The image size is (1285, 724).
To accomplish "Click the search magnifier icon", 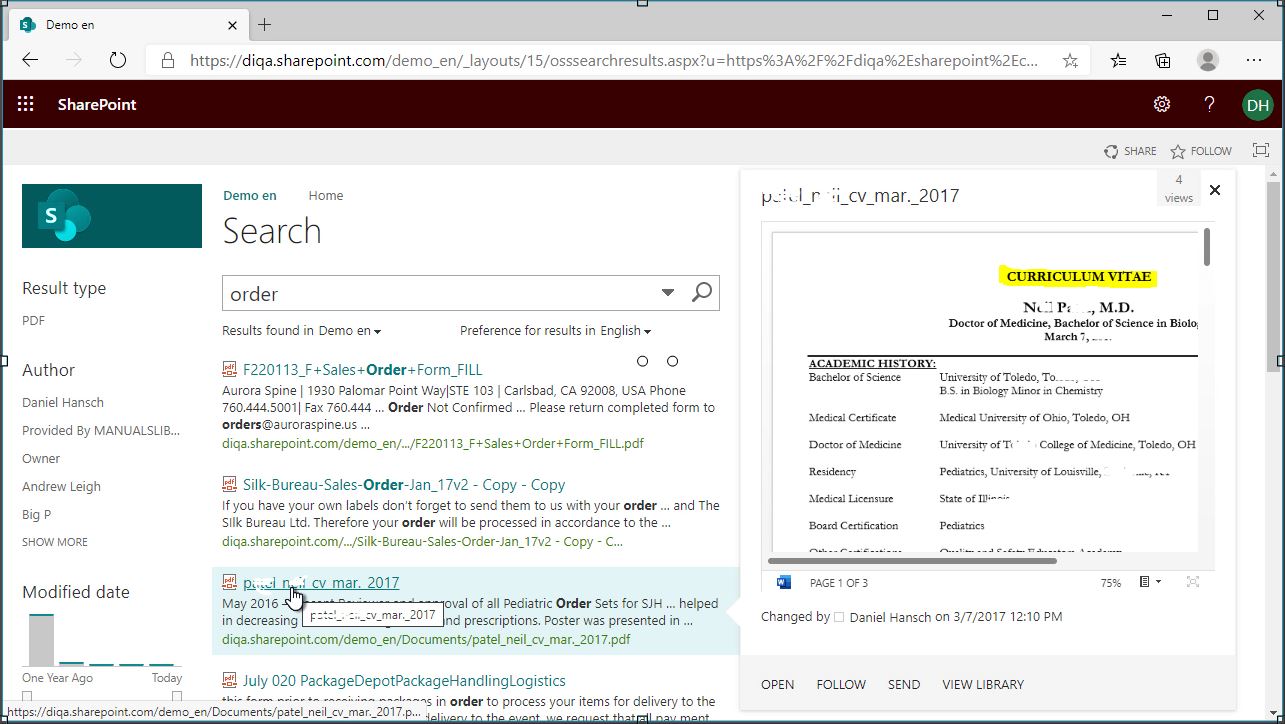I will 702,293.
